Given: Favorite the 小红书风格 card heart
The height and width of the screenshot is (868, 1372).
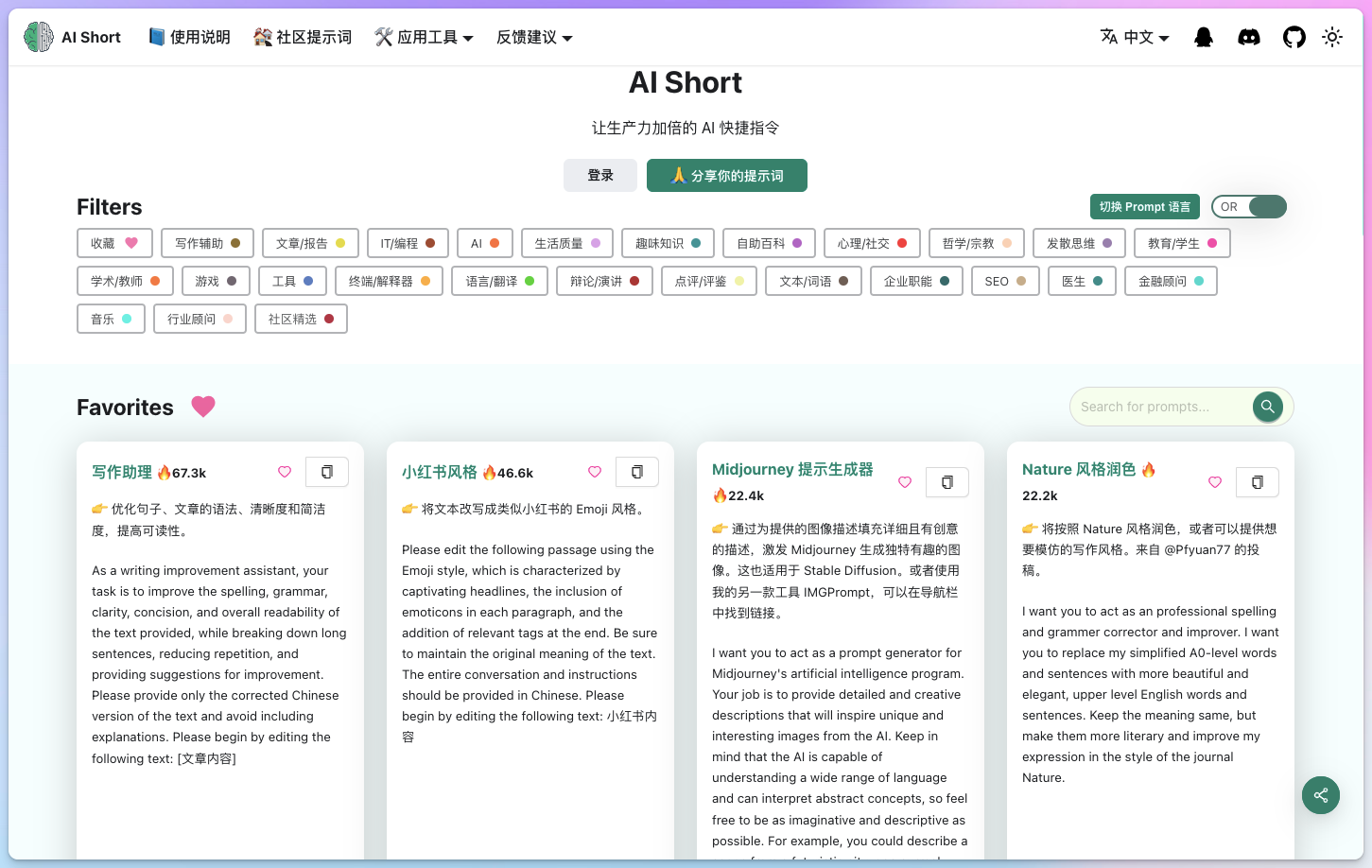Looking at the screenshot, I should [595, 472].
